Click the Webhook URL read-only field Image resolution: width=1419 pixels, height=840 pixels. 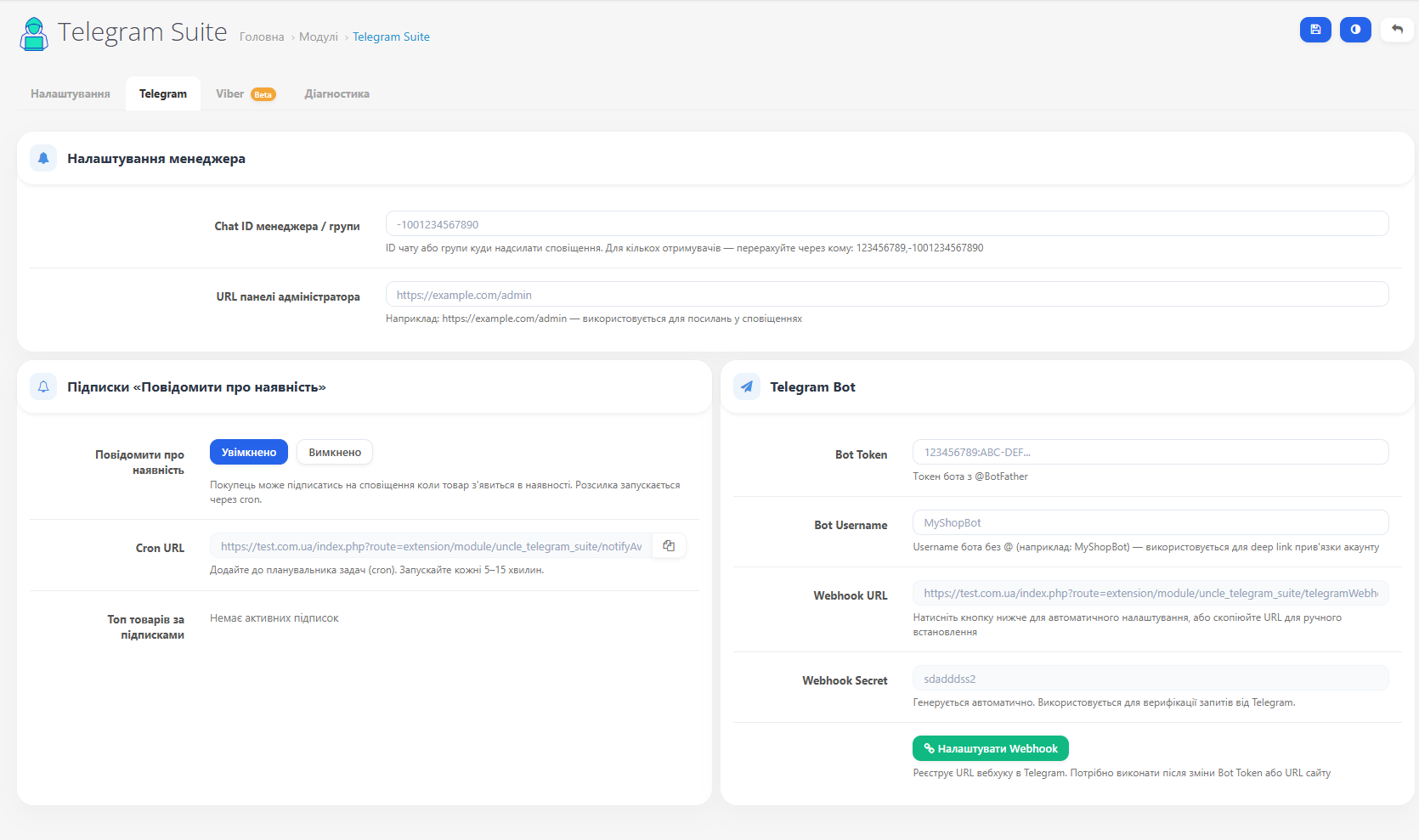1150,593
